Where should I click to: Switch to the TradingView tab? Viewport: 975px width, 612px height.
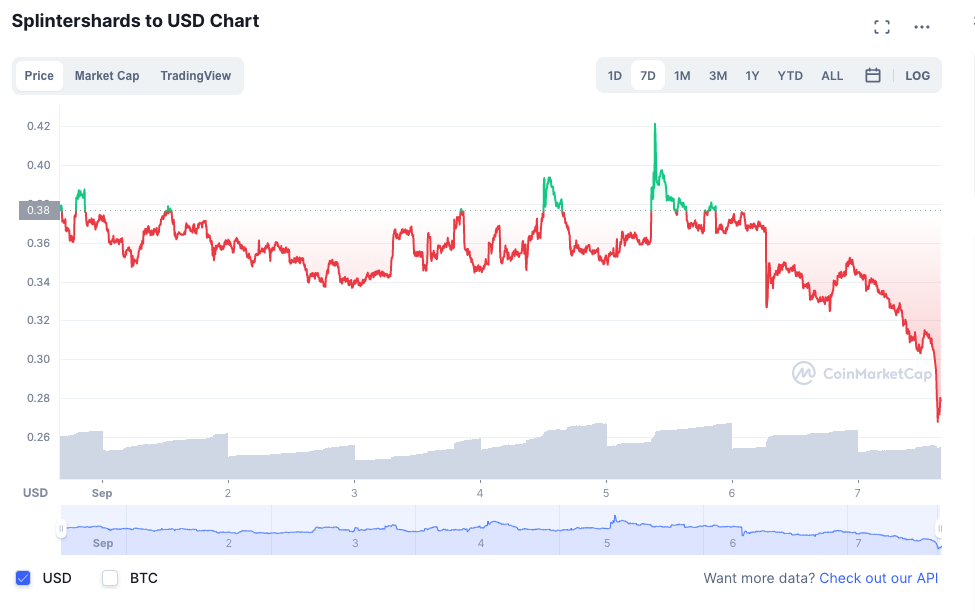coord(195,76)
